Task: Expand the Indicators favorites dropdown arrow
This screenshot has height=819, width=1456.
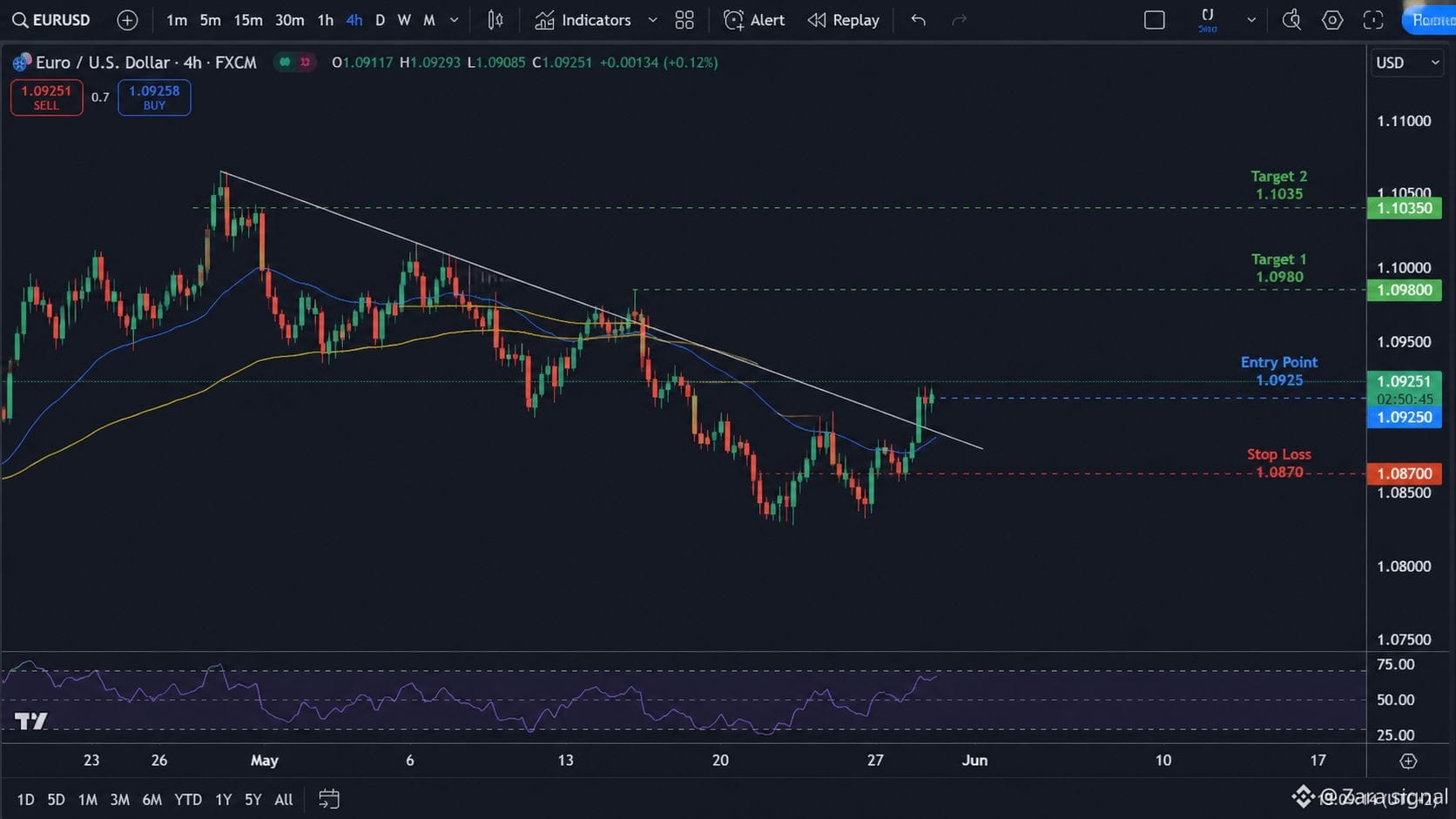Action: click(x=652, y=19)
